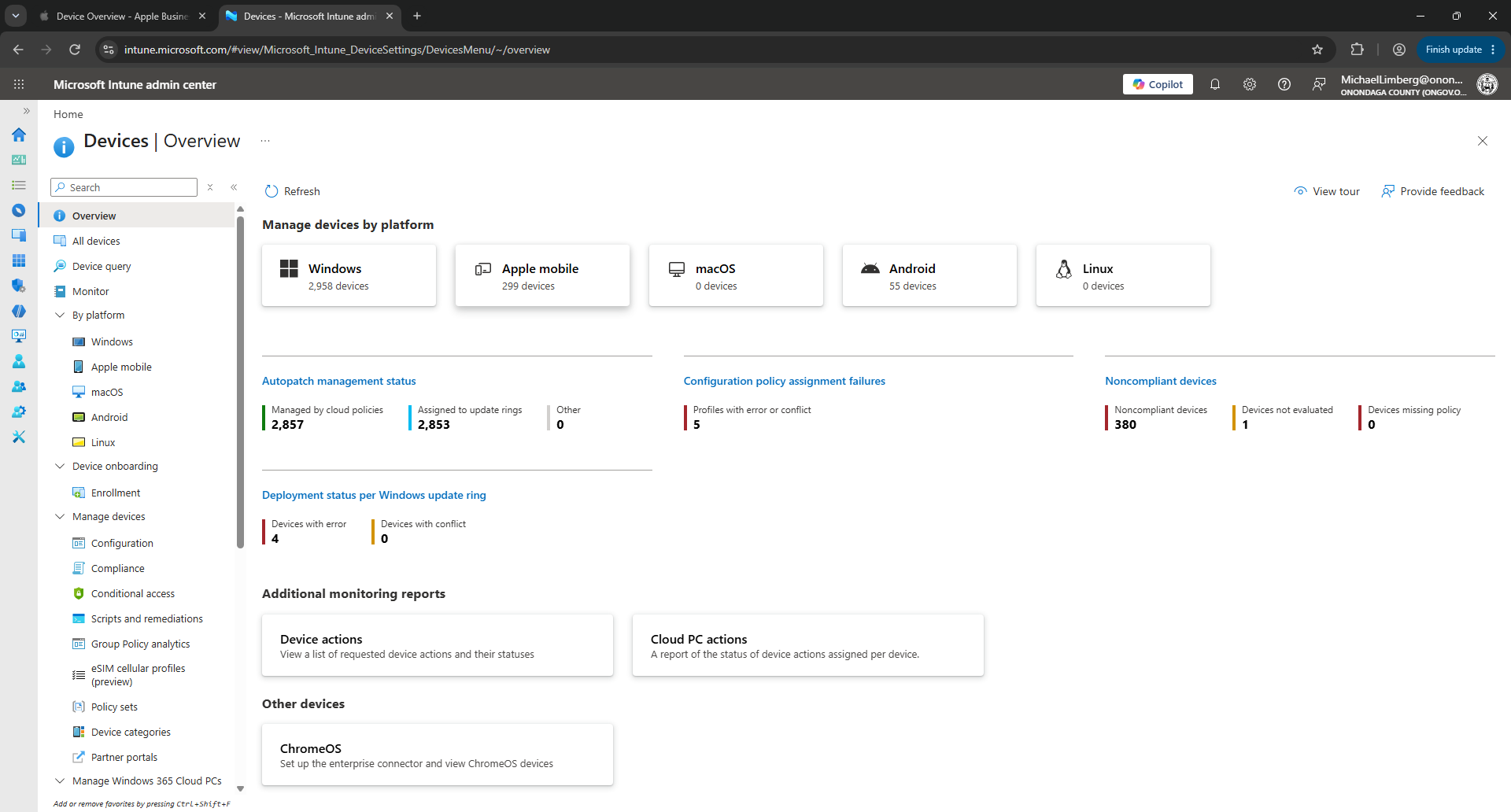
Task: Open Troubleshooting + support rail icon
Action: (x=19, y=437)
